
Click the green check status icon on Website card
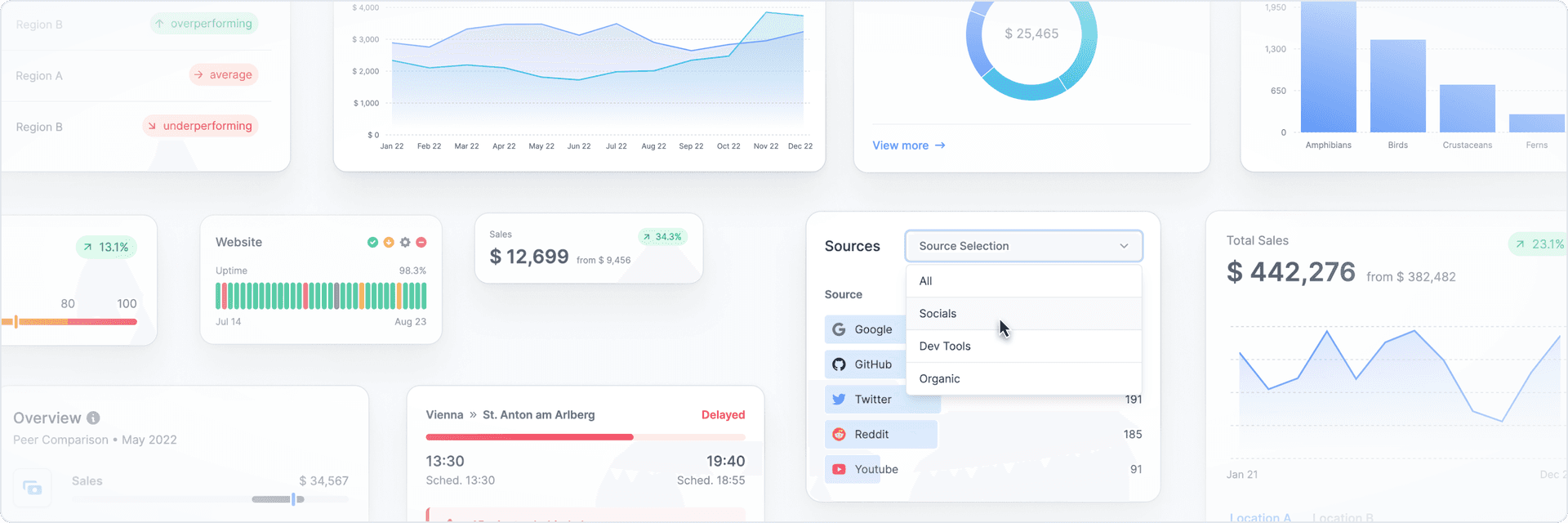pos(372,243)
